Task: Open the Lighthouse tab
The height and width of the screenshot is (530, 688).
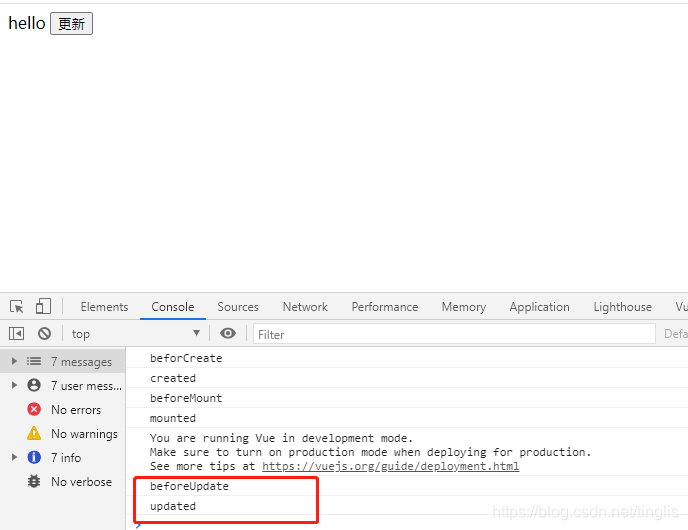Action: point(623,307)
